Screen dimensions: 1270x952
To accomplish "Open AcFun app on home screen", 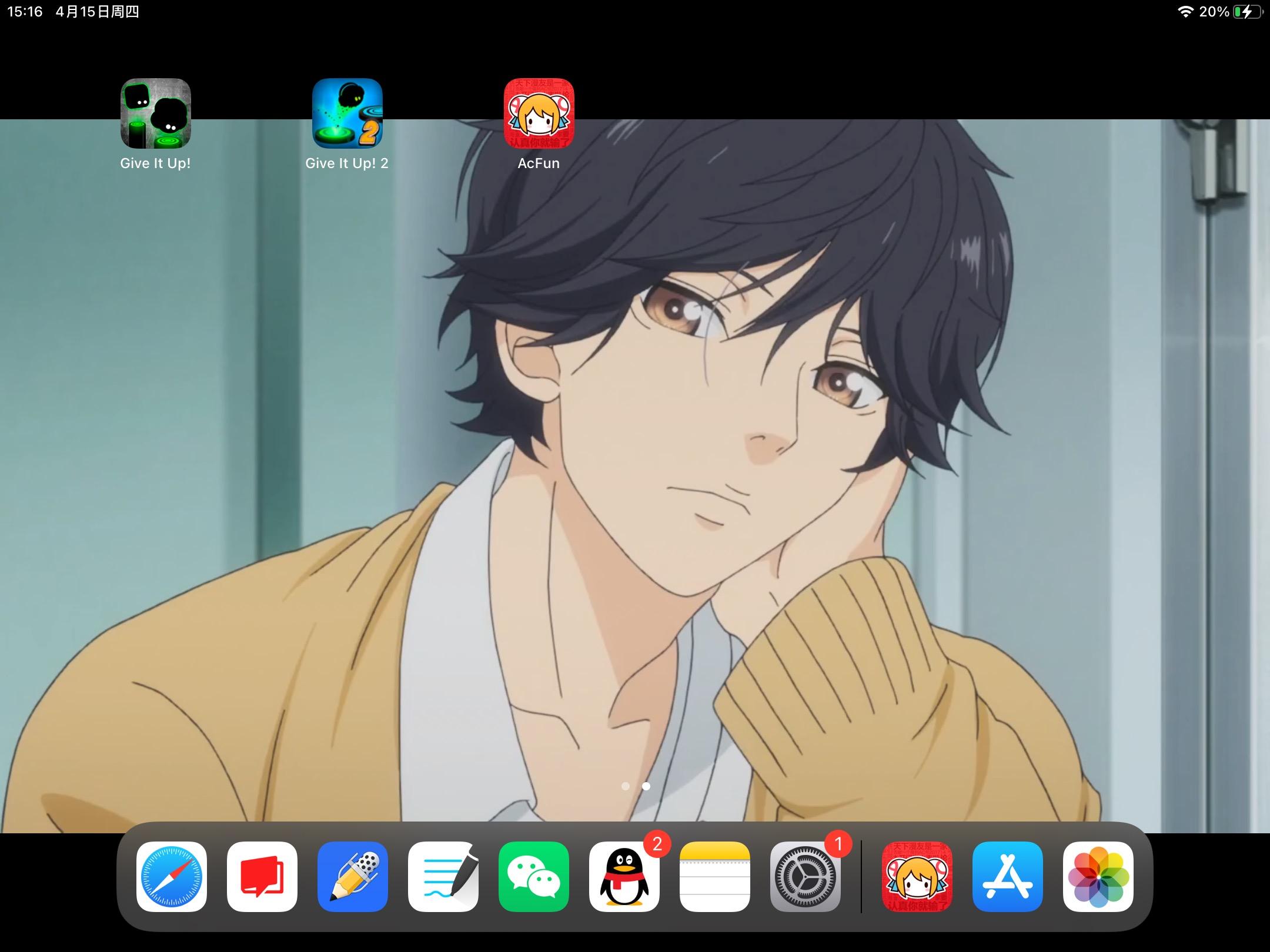I will [x=539, y=113].
